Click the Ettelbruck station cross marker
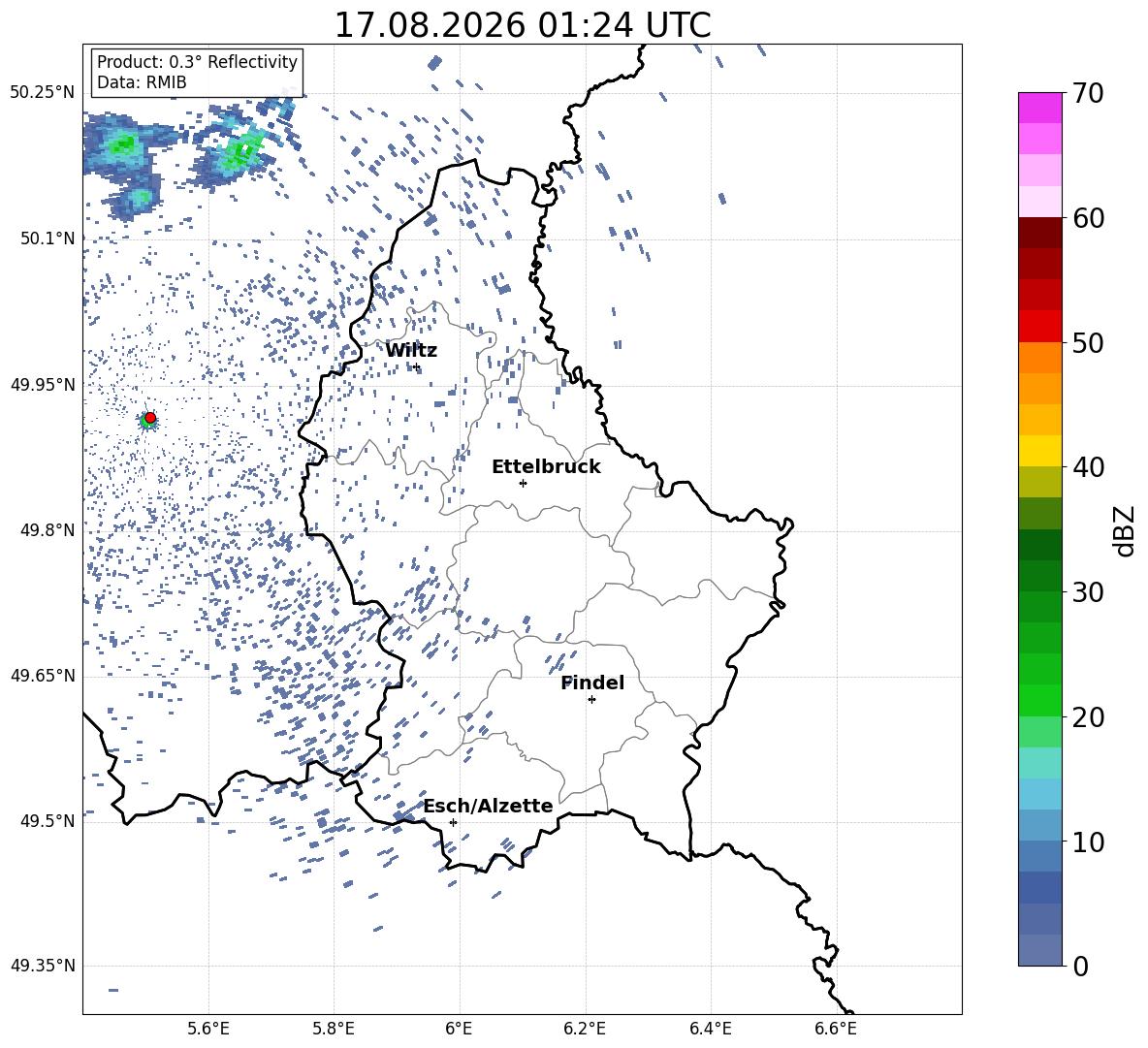The width and height of the screenshot is (1148, 1048). [523, 483]
